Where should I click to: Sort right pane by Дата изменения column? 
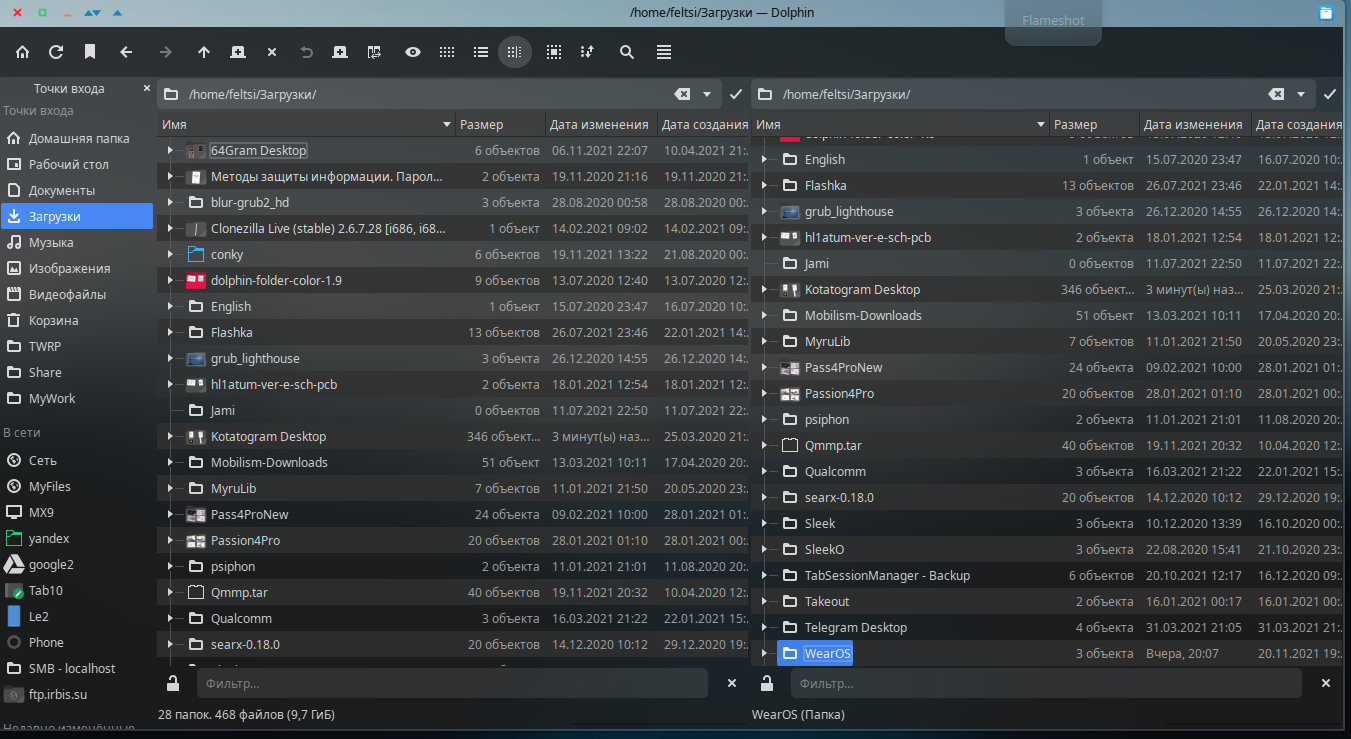click(1193, 125)
